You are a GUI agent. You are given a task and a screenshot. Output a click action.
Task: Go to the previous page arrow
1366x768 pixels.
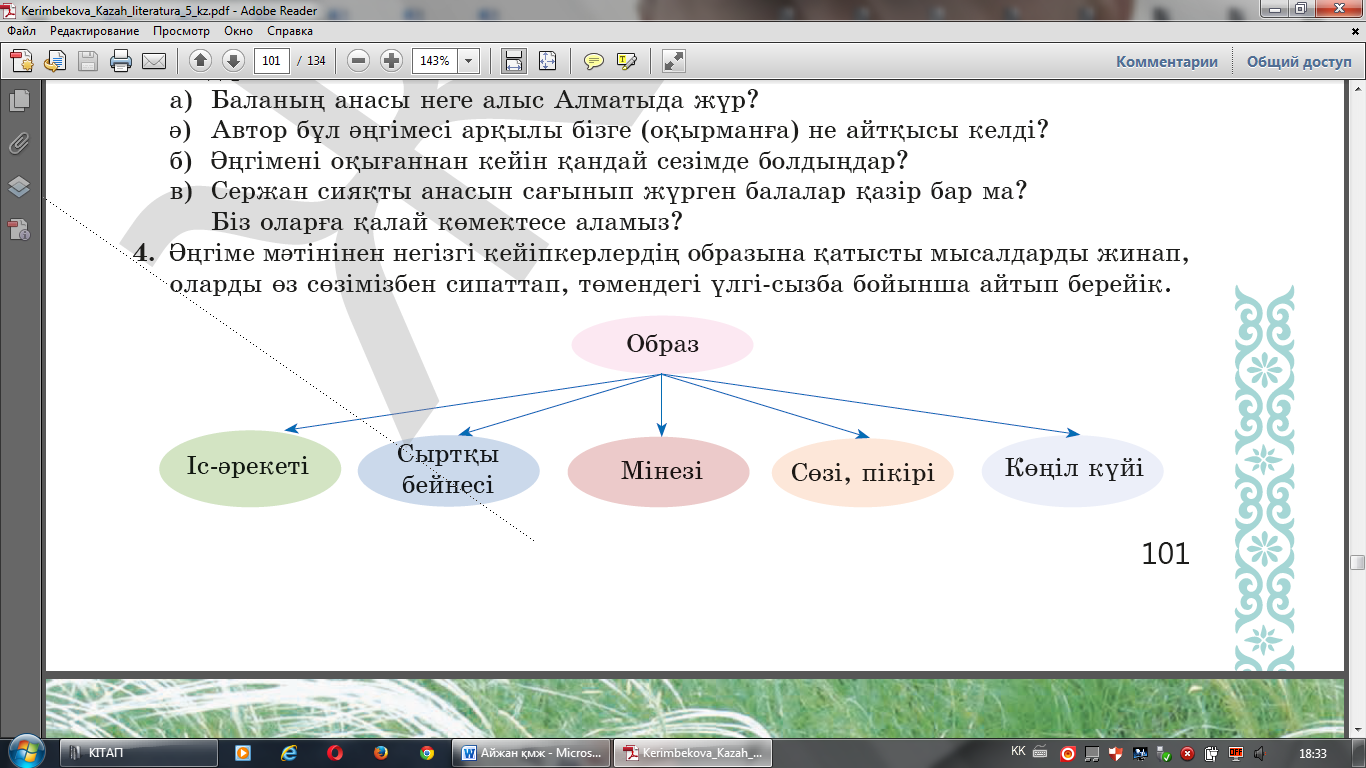pyautogui.click(x=200, y=61)
